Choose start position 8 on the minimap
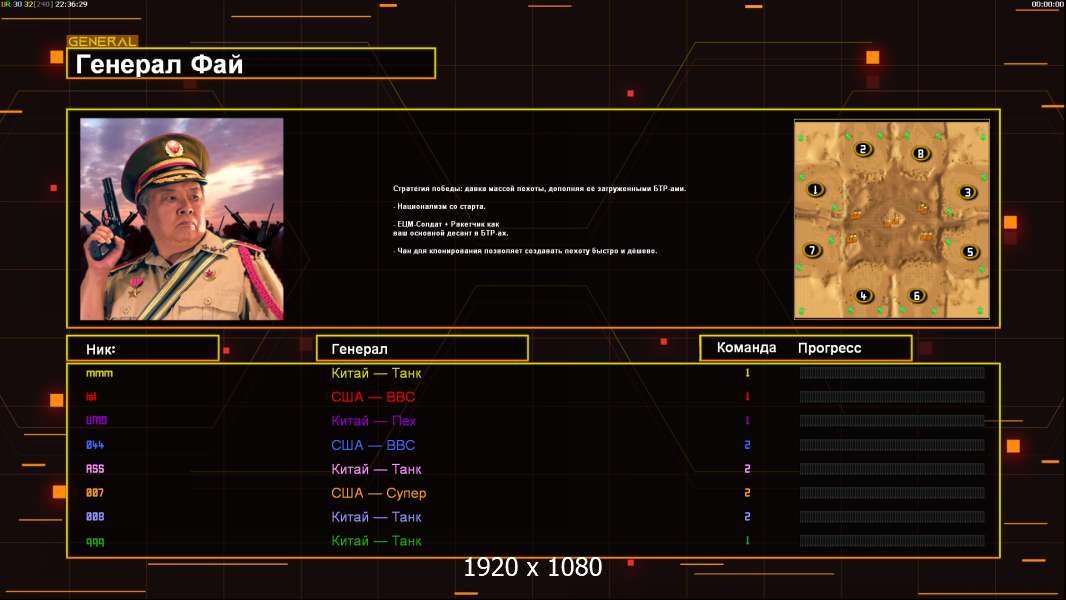Screen dimensions: 1066x600 (921, 153)
